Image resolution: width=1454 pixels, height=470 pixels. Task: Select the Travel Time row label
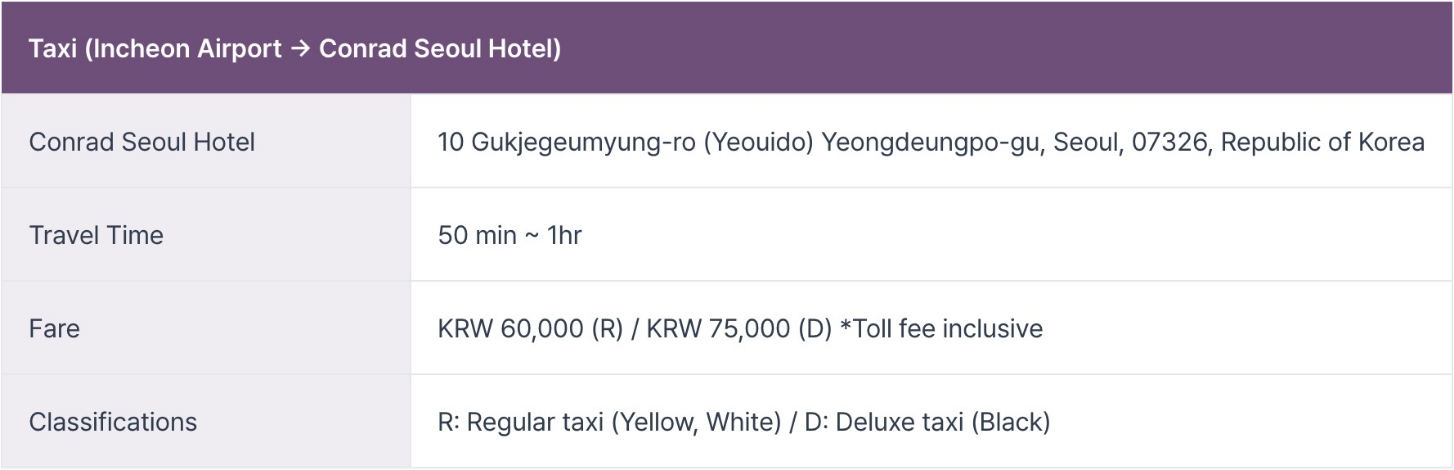tap(96, 235)
